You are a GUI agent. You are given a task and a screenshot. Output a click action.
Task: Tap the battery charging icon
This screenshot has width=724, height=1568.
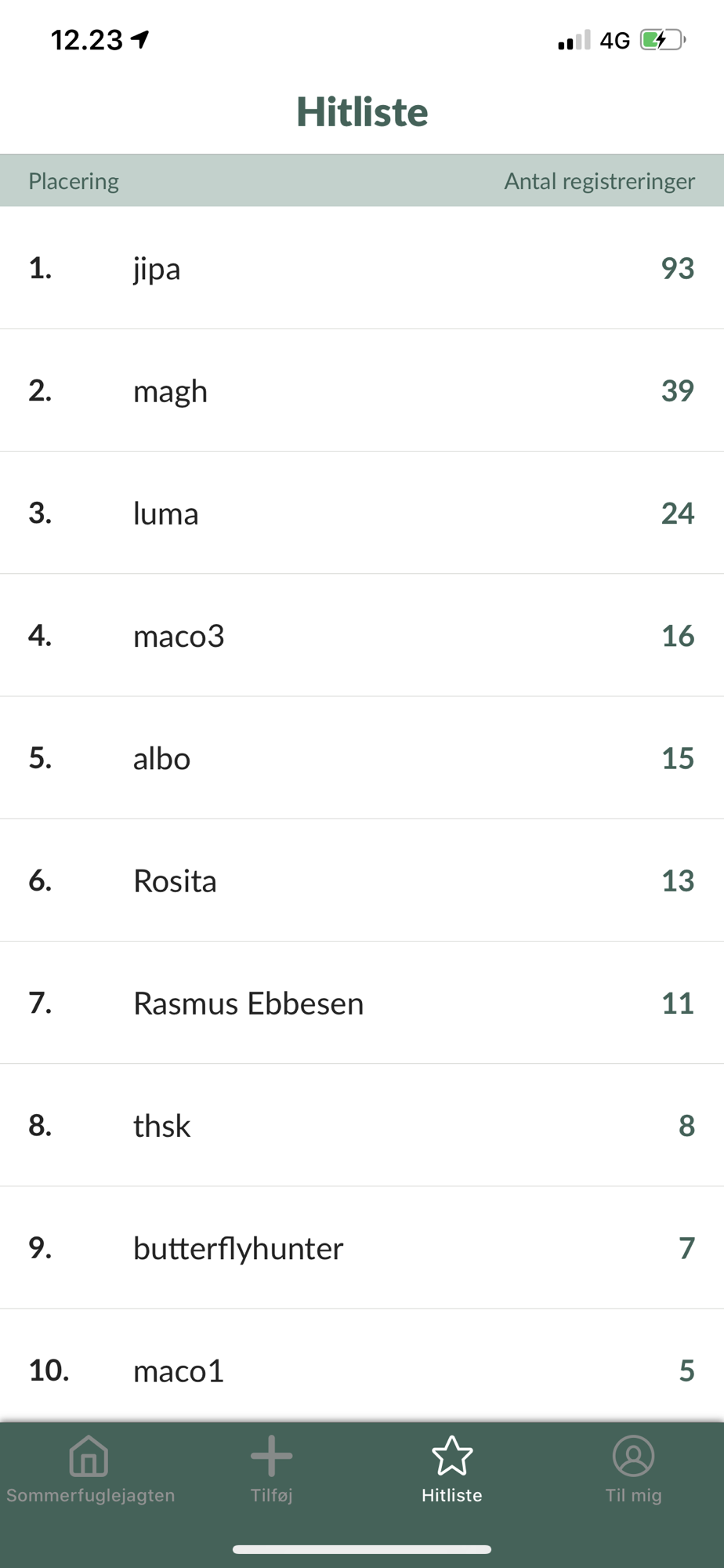tap(662, 40)
